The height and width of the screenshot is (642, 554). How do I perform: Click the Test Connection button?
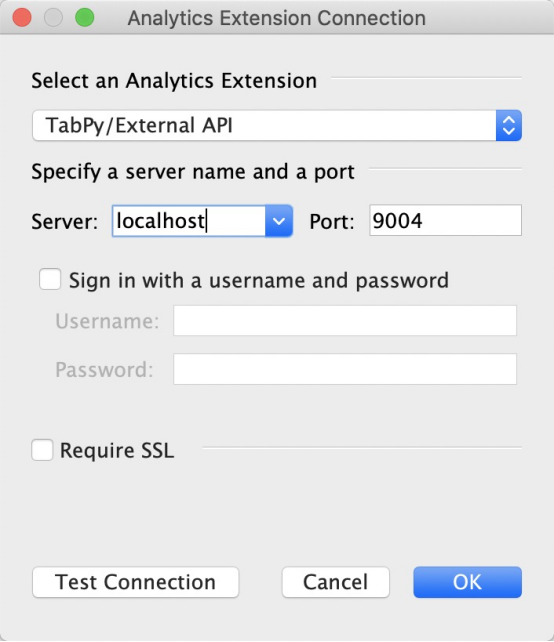pyautogui.click(x=136, y=582)
